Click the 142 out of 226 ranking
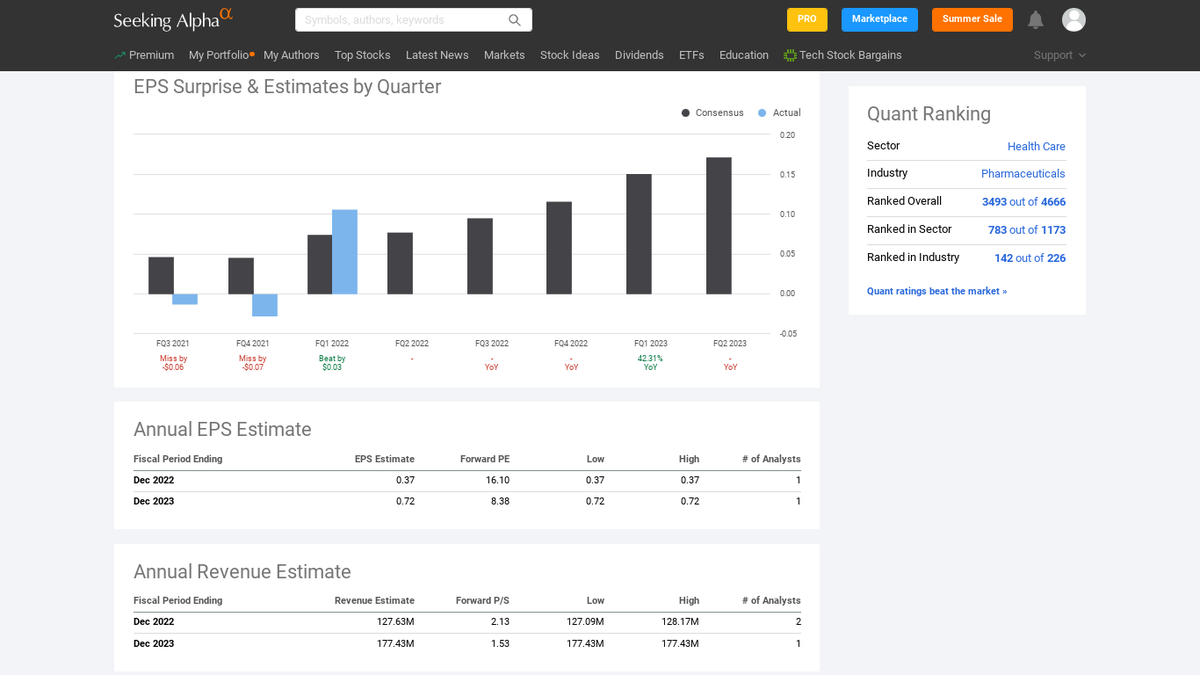The image size is (1200, 675). (x=1030, y=258)
